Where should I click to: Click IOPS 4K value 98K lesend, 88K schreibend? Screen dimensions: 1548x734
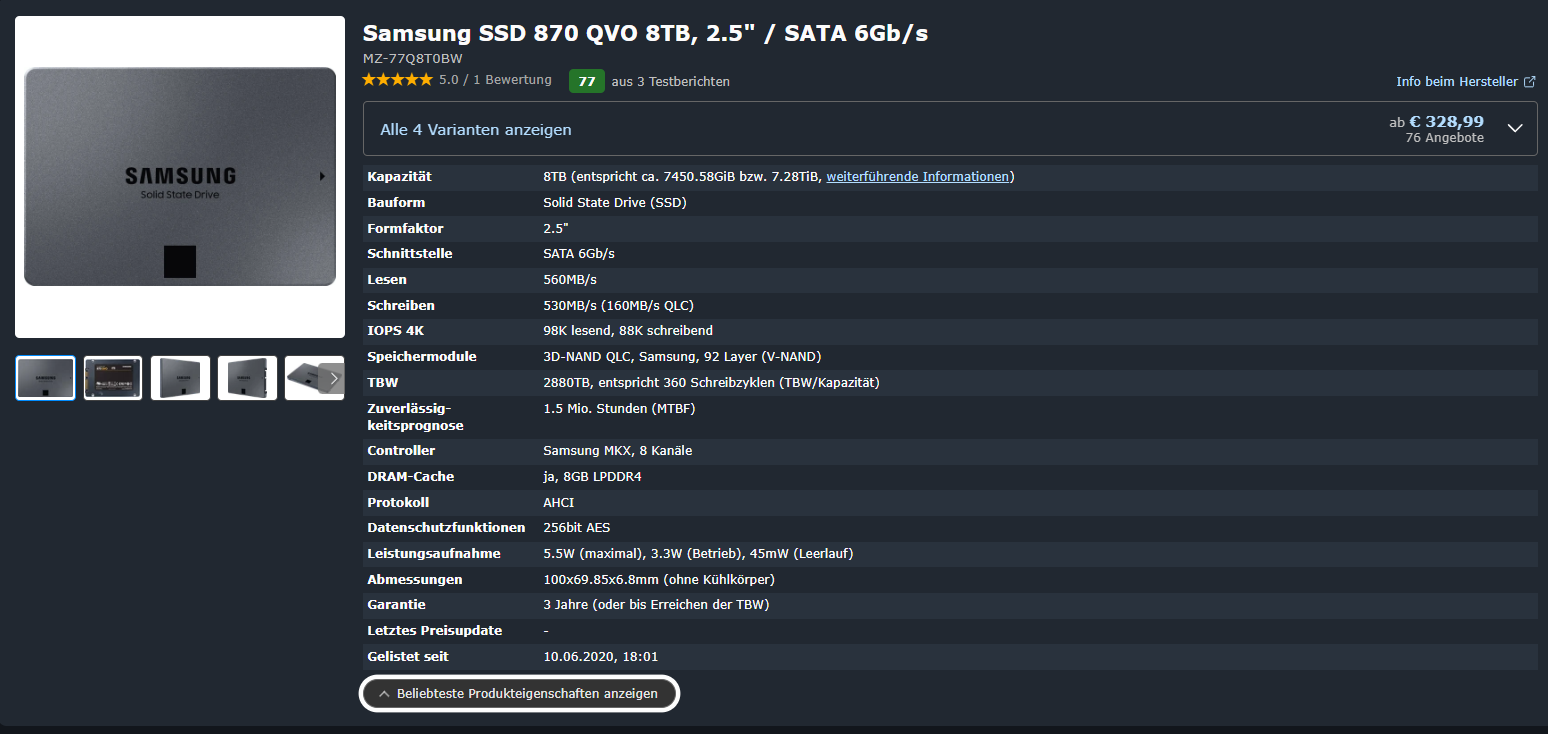coord(628,331)
